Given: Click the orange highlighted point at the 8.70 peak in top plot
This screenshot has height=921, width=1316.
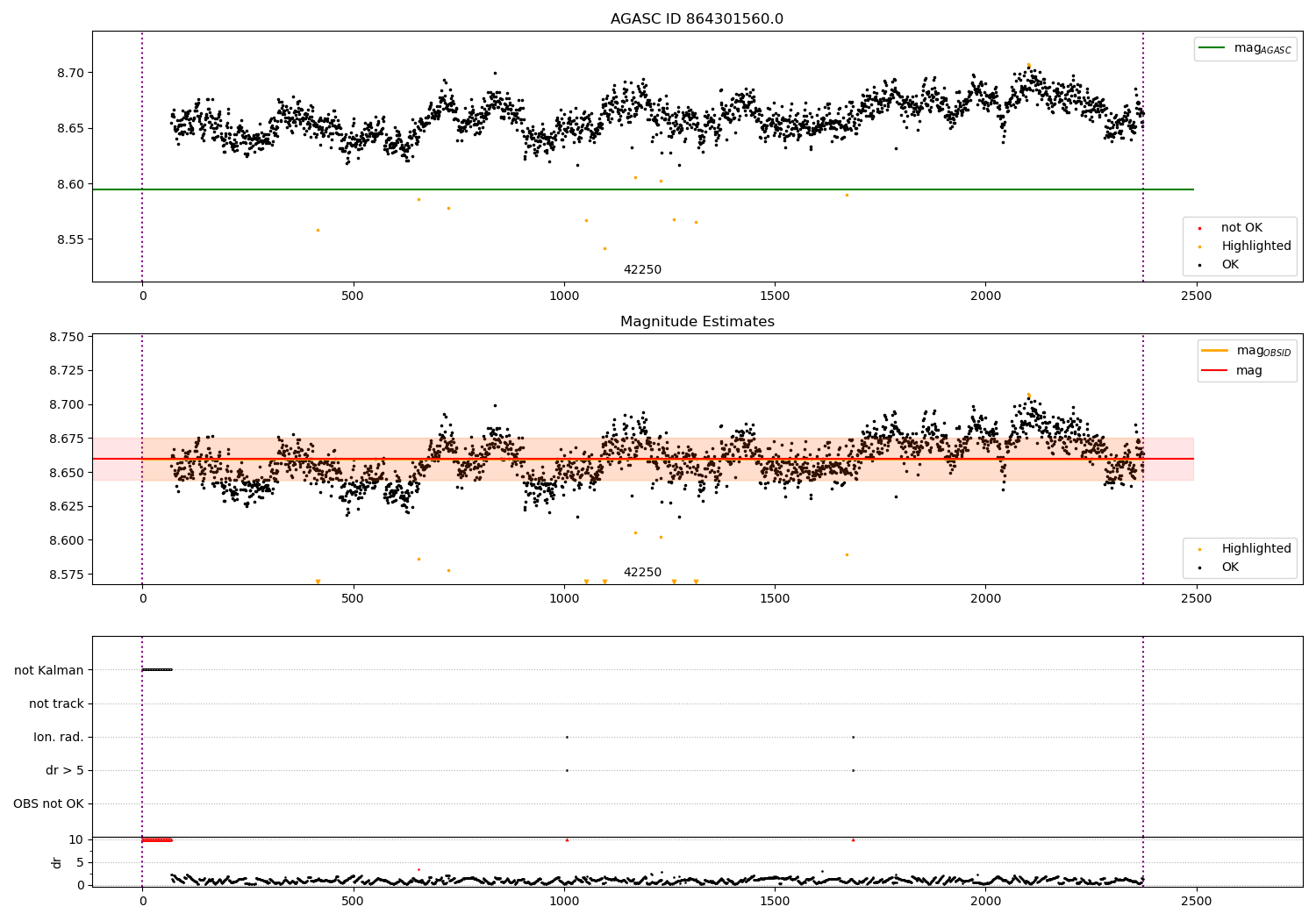Looking at the screenshot, I should (x=1028, y=65).
